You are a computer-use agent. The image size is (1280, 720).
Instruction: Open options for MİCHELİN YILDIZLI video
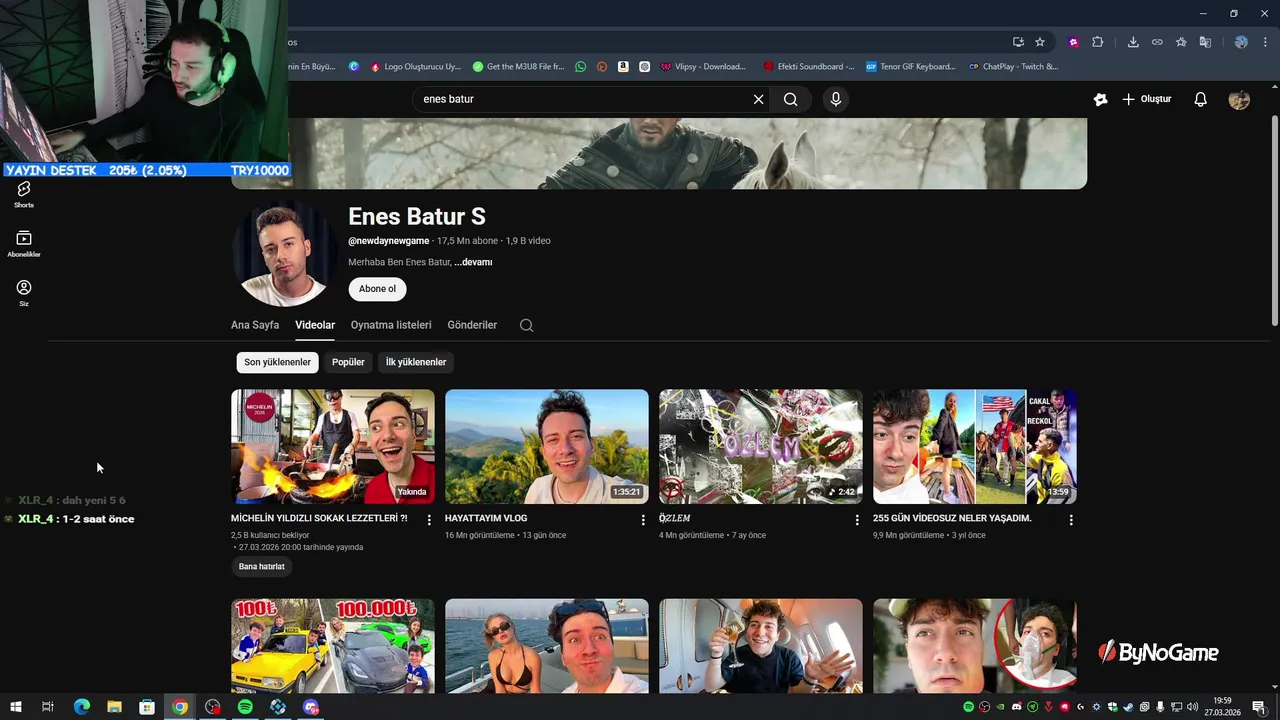click(x=429, y=520)
